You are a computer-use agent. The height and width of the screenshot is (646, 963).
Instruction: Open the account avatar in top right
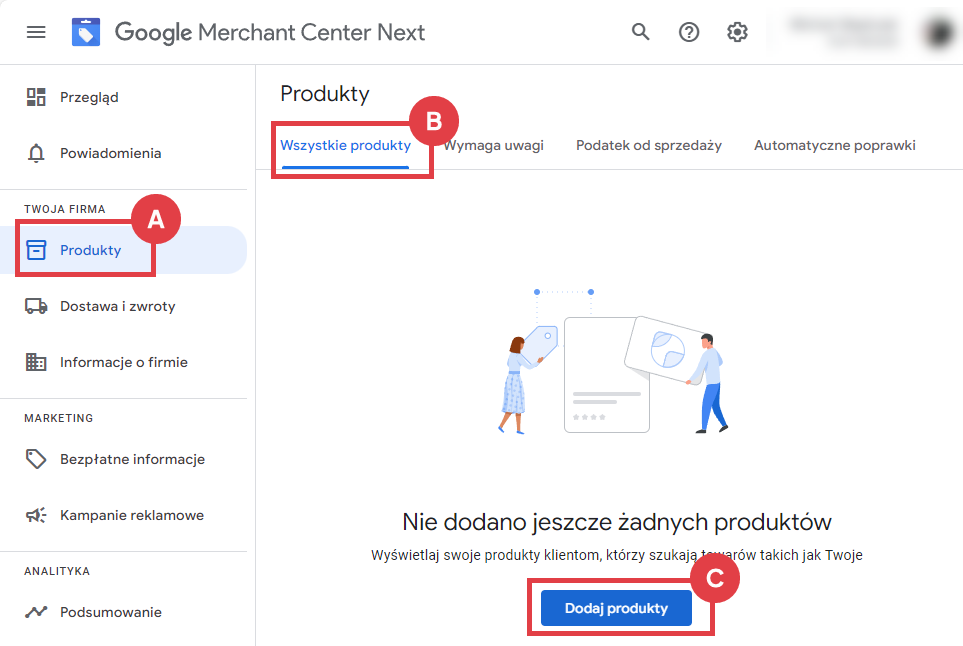tap(938, 31)
